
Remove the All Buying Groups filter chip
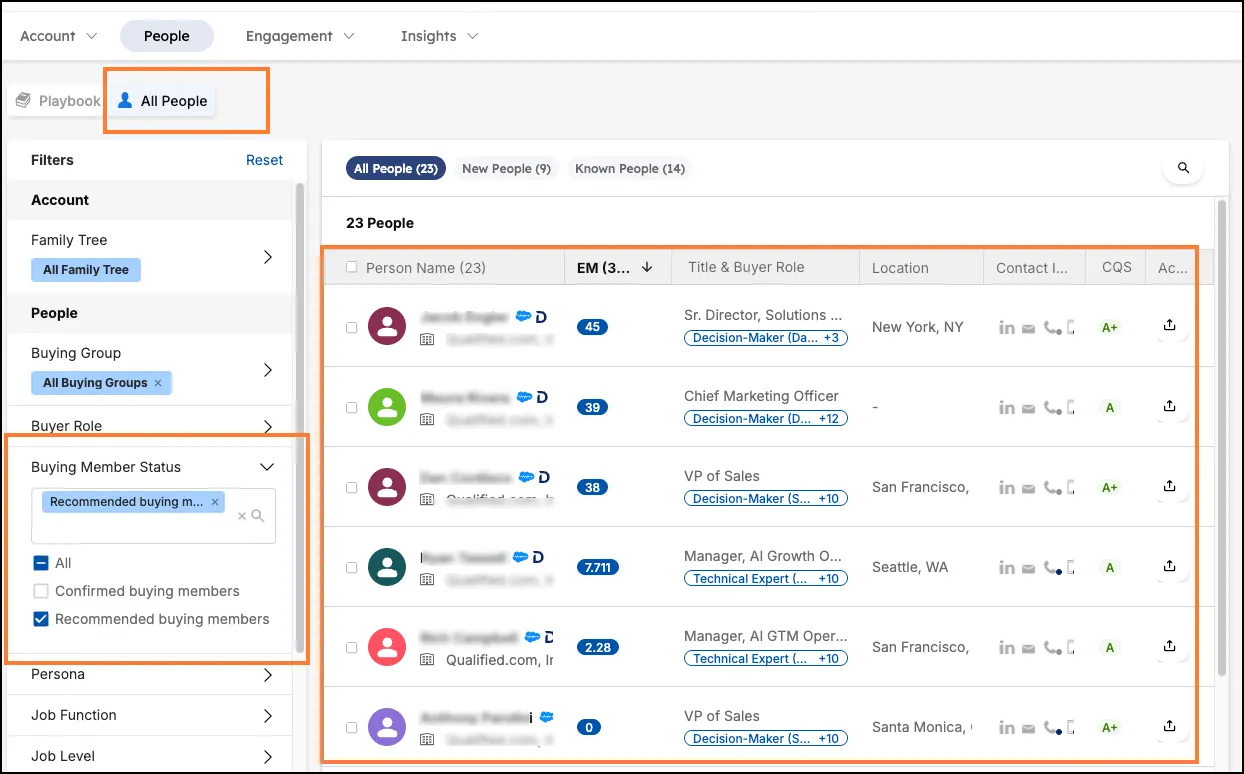pyautogui.click(x=156, y=382)
